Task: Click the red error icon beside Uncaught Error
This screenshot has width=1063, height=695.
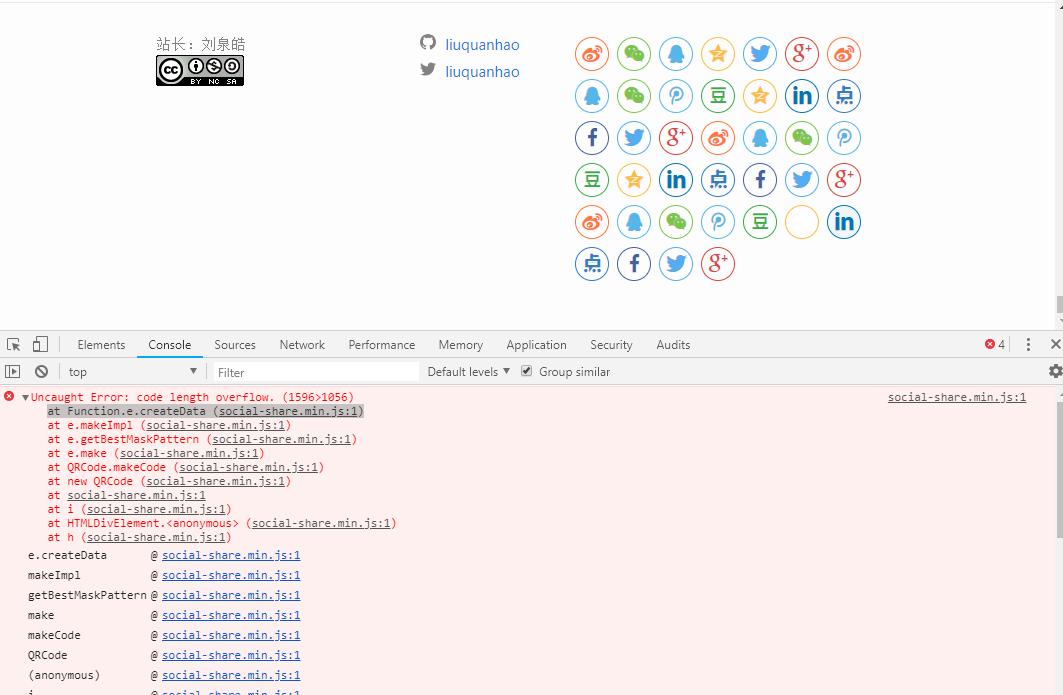Action: pos(9,396)
